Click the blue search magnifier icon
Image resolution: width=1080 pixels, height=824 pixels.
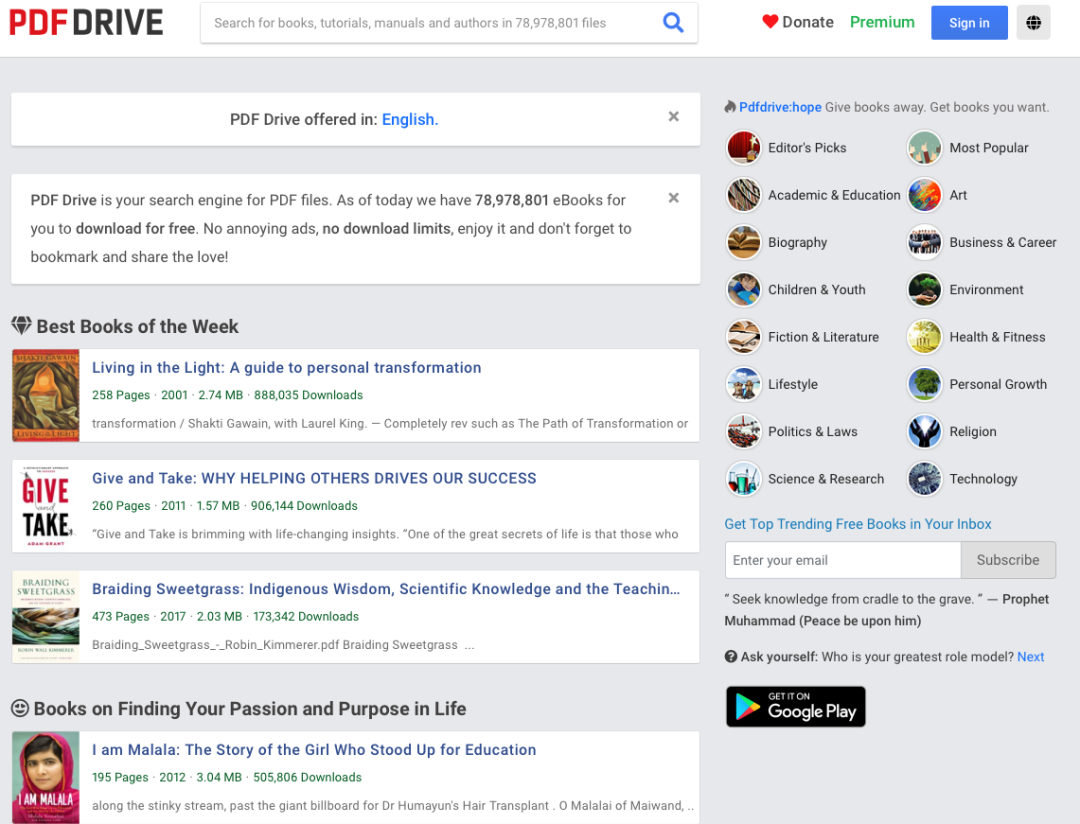click(x=673, y=23)
